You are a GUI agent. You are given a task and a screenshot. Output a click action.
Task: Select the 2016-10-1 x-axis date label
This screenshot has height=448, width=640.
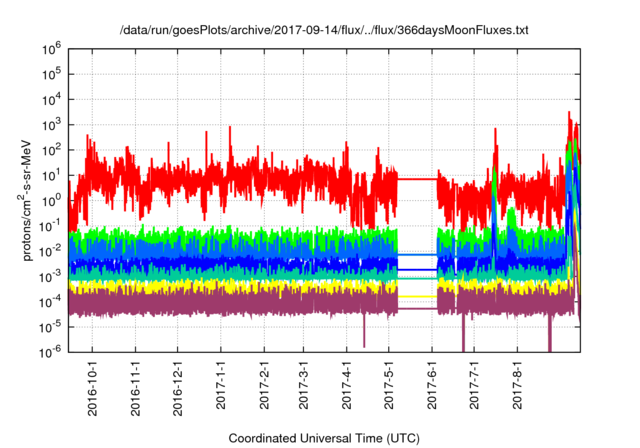[93, 388]
